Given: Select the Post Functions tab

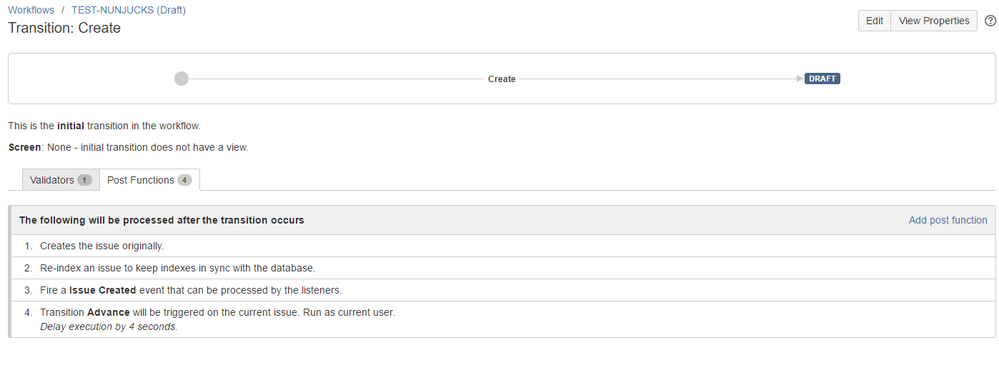Looking at the screenshot, I should tap(150, 180).
